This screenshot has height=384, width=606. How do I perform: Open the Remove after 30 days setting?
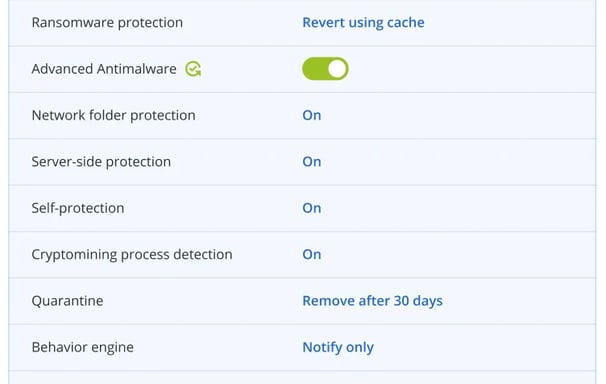click(x=372, y=301)
